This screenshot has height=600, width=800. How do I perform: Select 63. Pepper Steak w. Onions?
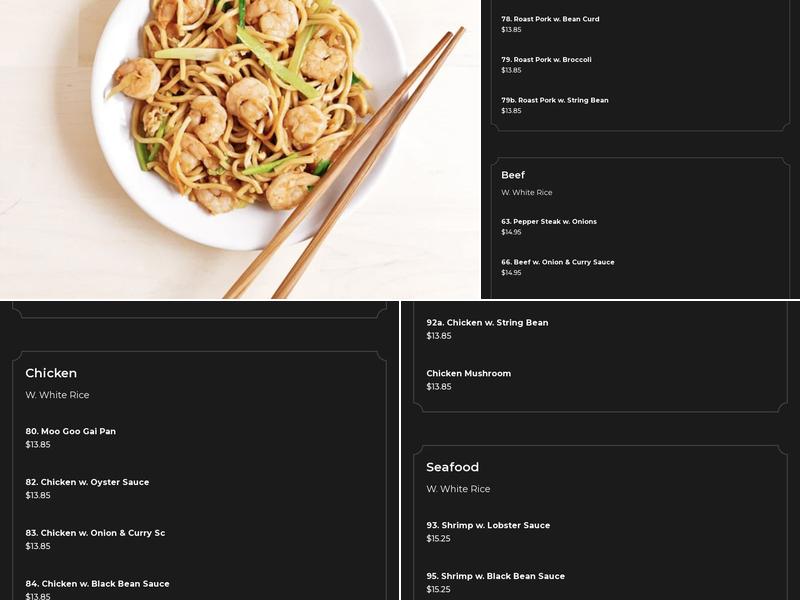pos(548,221)
